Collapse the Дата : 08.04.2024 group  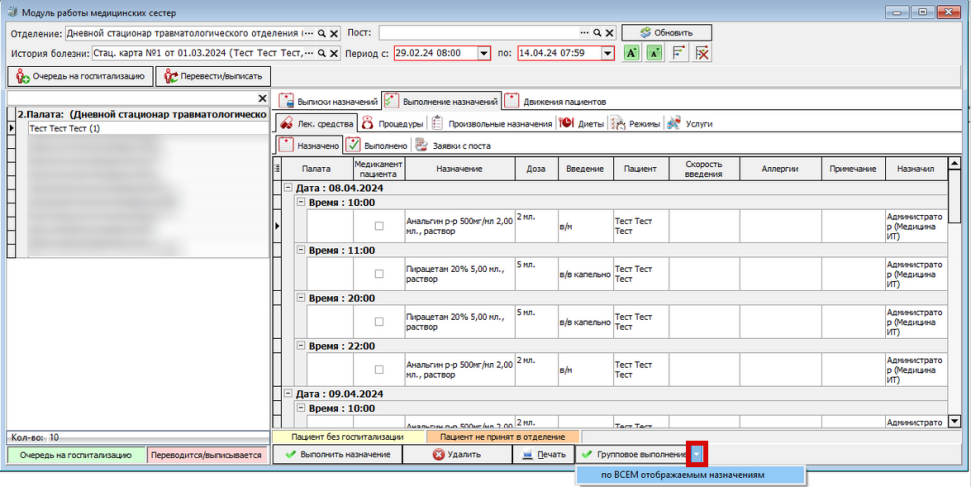(287, 187)
